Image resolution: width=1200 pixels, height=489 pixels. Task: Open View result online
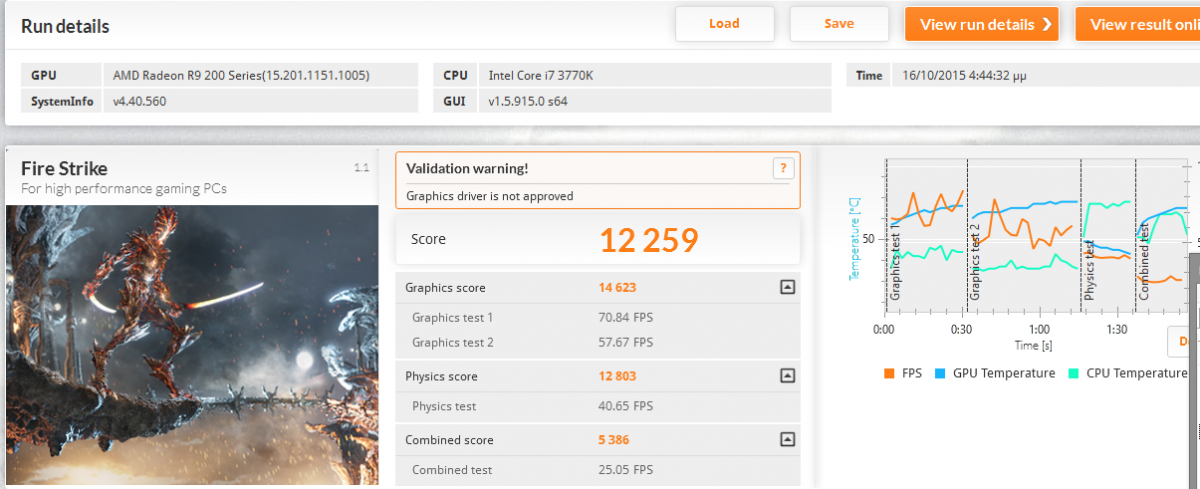click(1137, 25)
